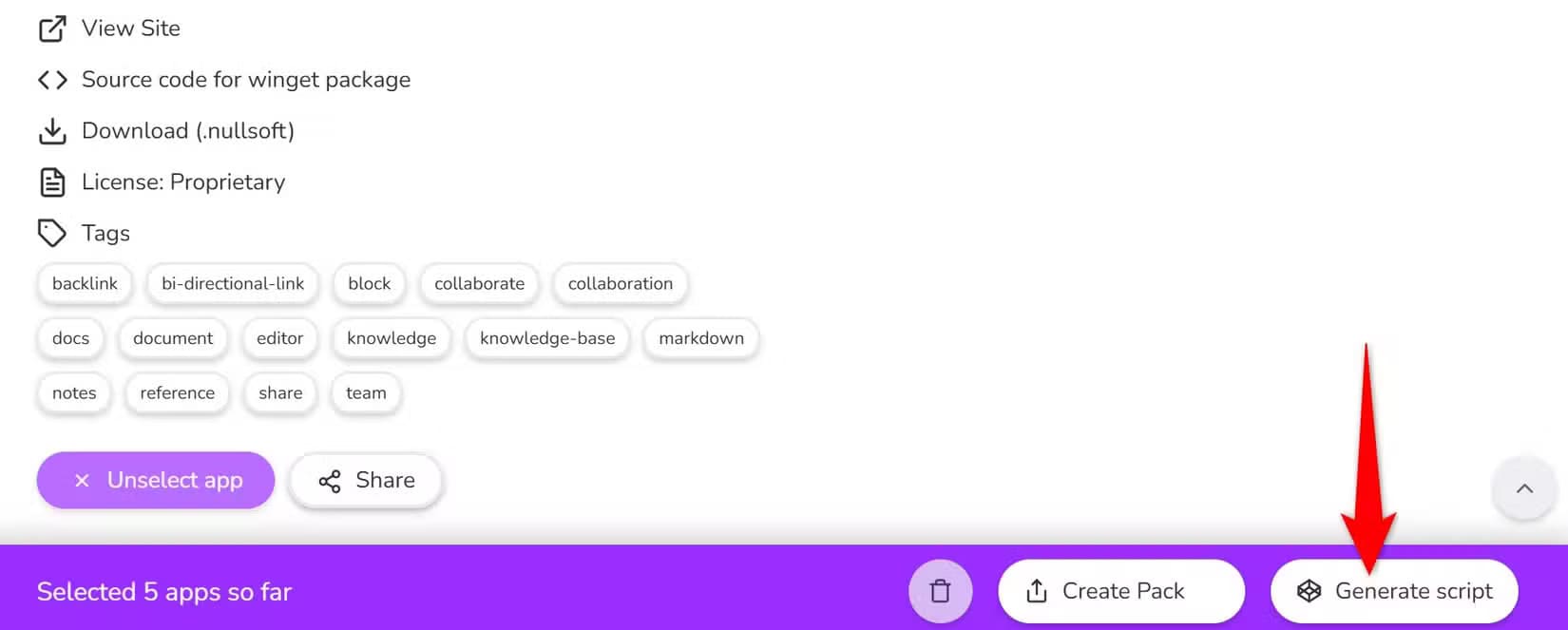Open Source code for winget package
The height and width of the screenshot is (630, 1568).
point(246,80)
